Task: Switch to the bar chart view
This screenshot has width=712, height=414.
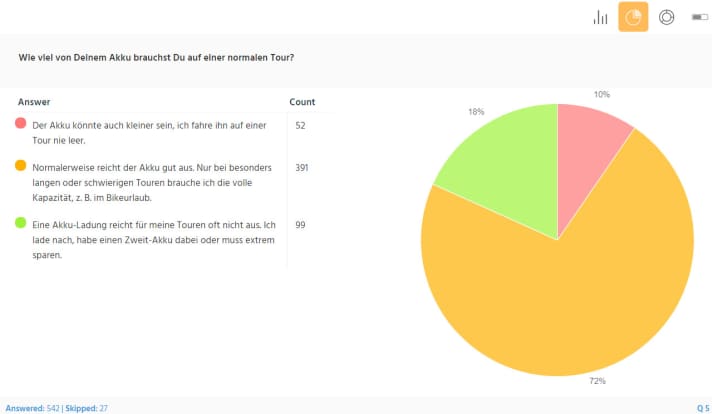Action: tap(601, 17)
